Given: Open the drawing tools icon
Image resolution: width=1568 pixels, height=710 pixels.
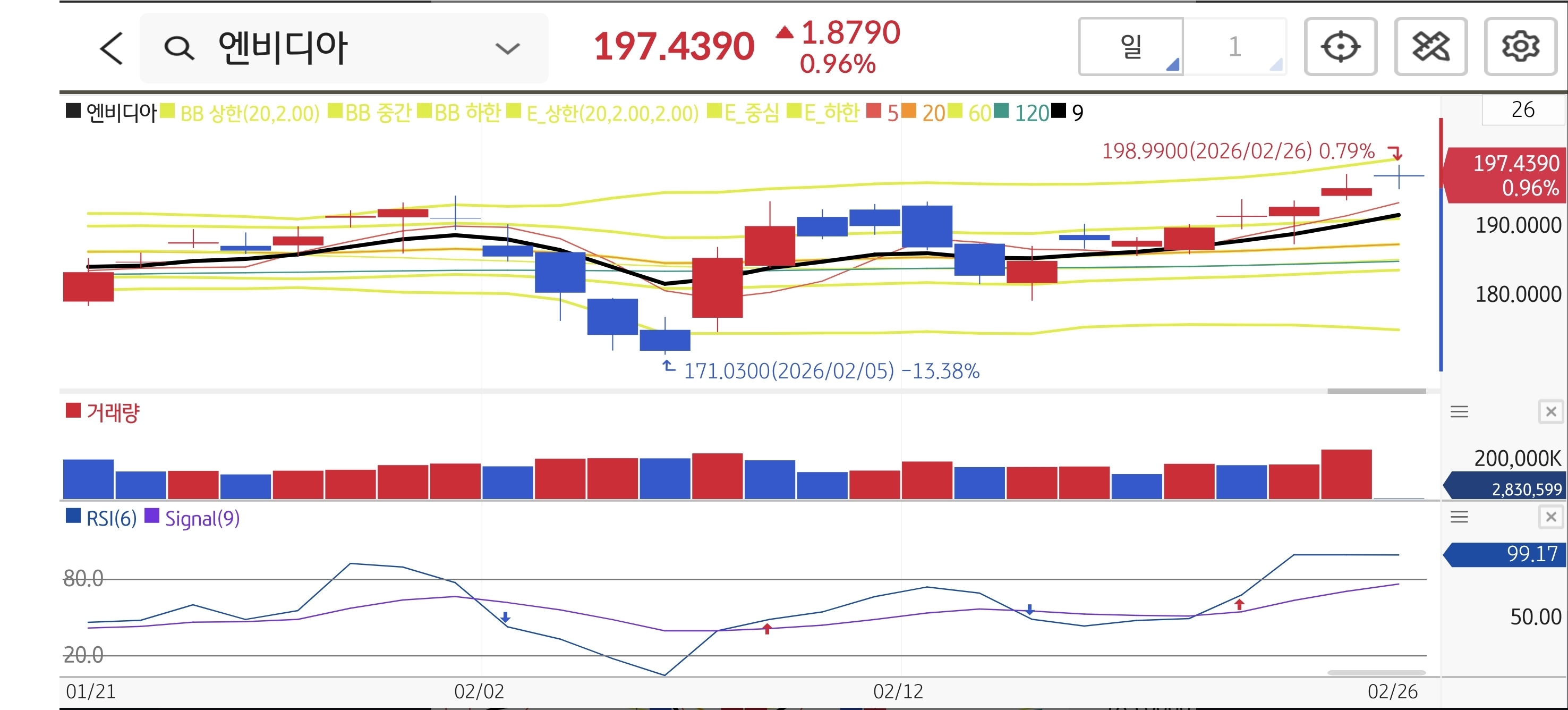Looking at the screenshot, I should [1430, 47].
